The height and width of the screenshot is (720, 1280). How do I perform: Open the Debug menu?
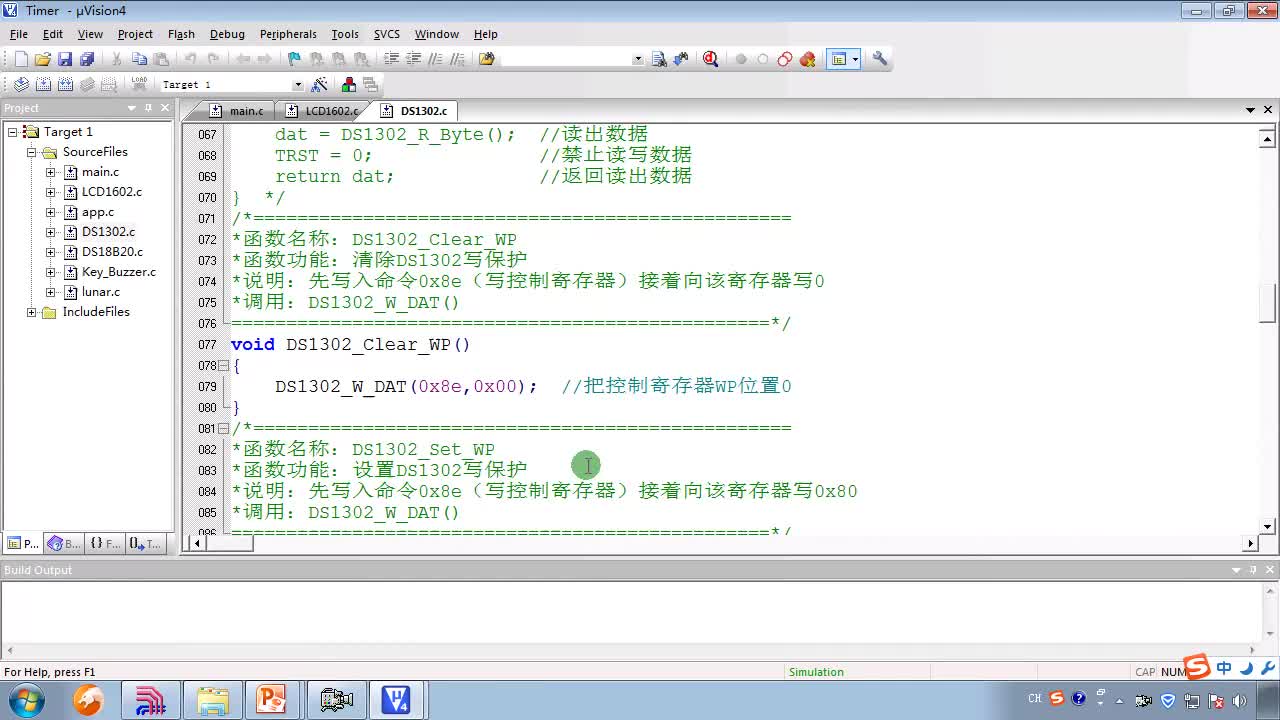click(227, 34)
